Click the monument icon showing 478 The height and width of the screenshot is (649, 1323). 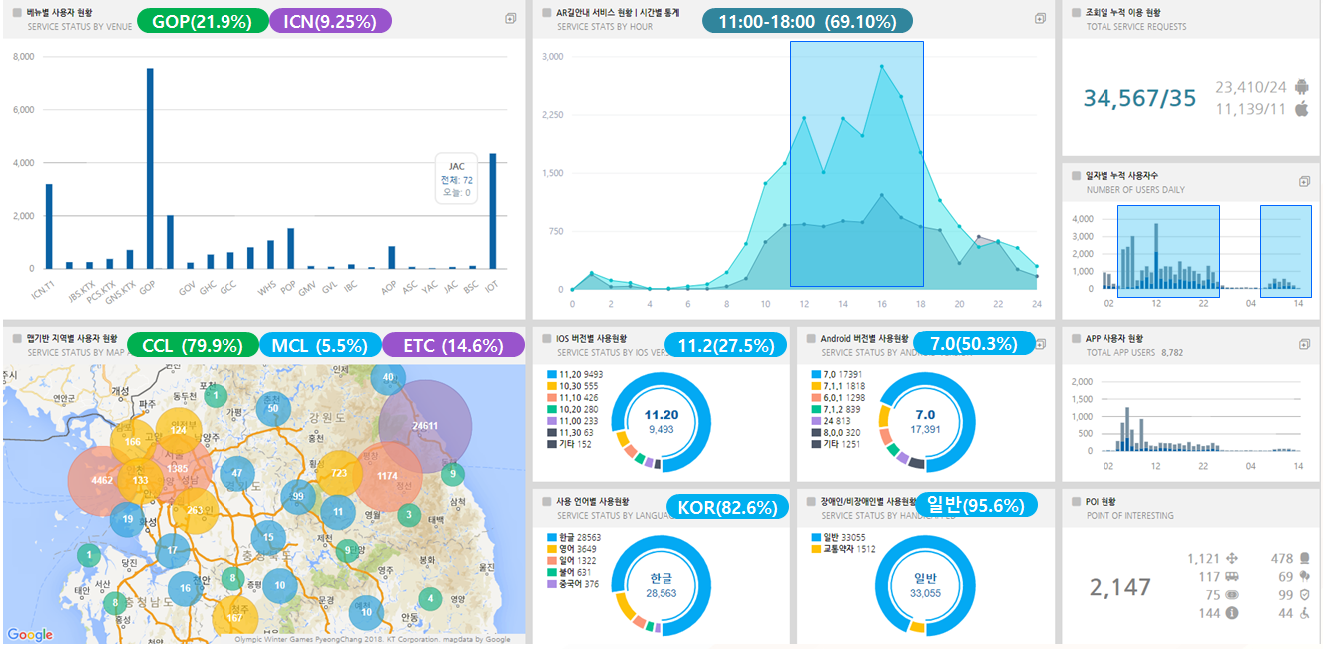click(x=1305, y=559)
